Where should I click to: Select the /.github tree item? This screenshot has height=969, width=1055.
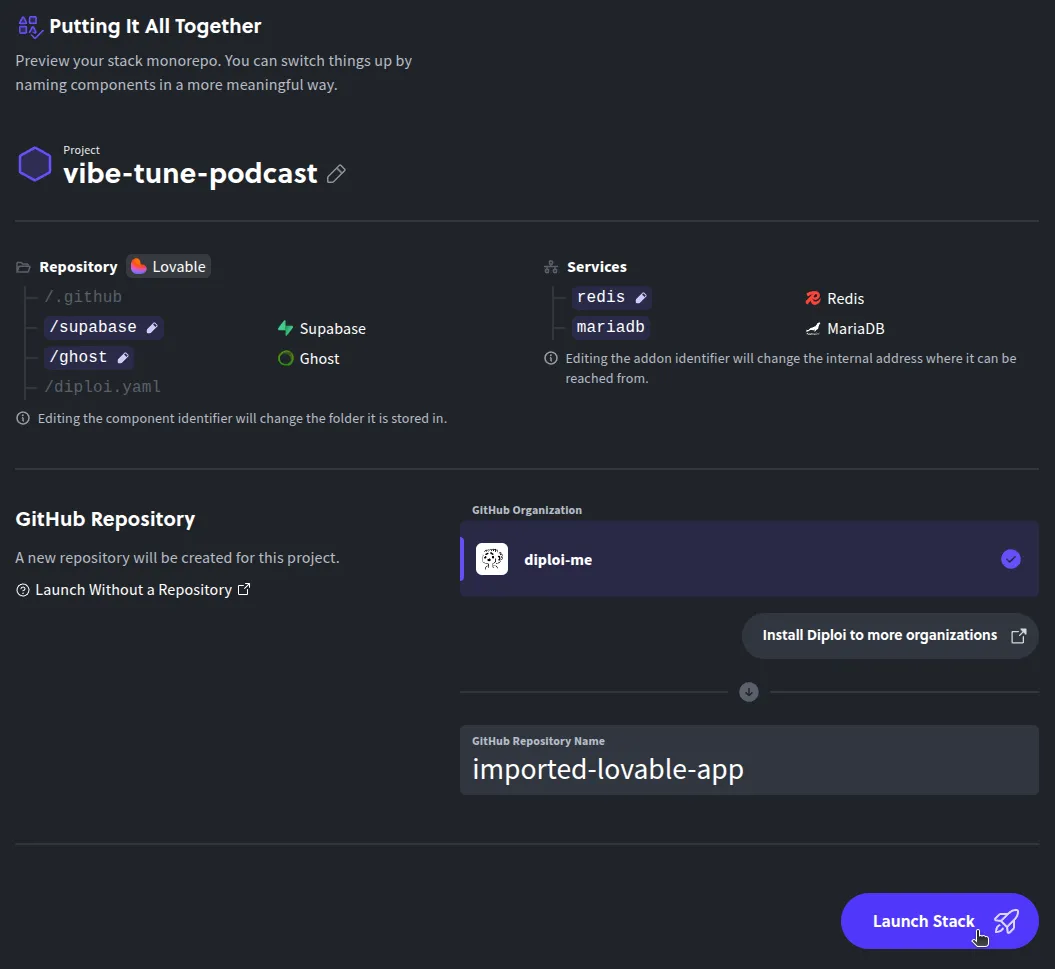click(x=83, y=297)
